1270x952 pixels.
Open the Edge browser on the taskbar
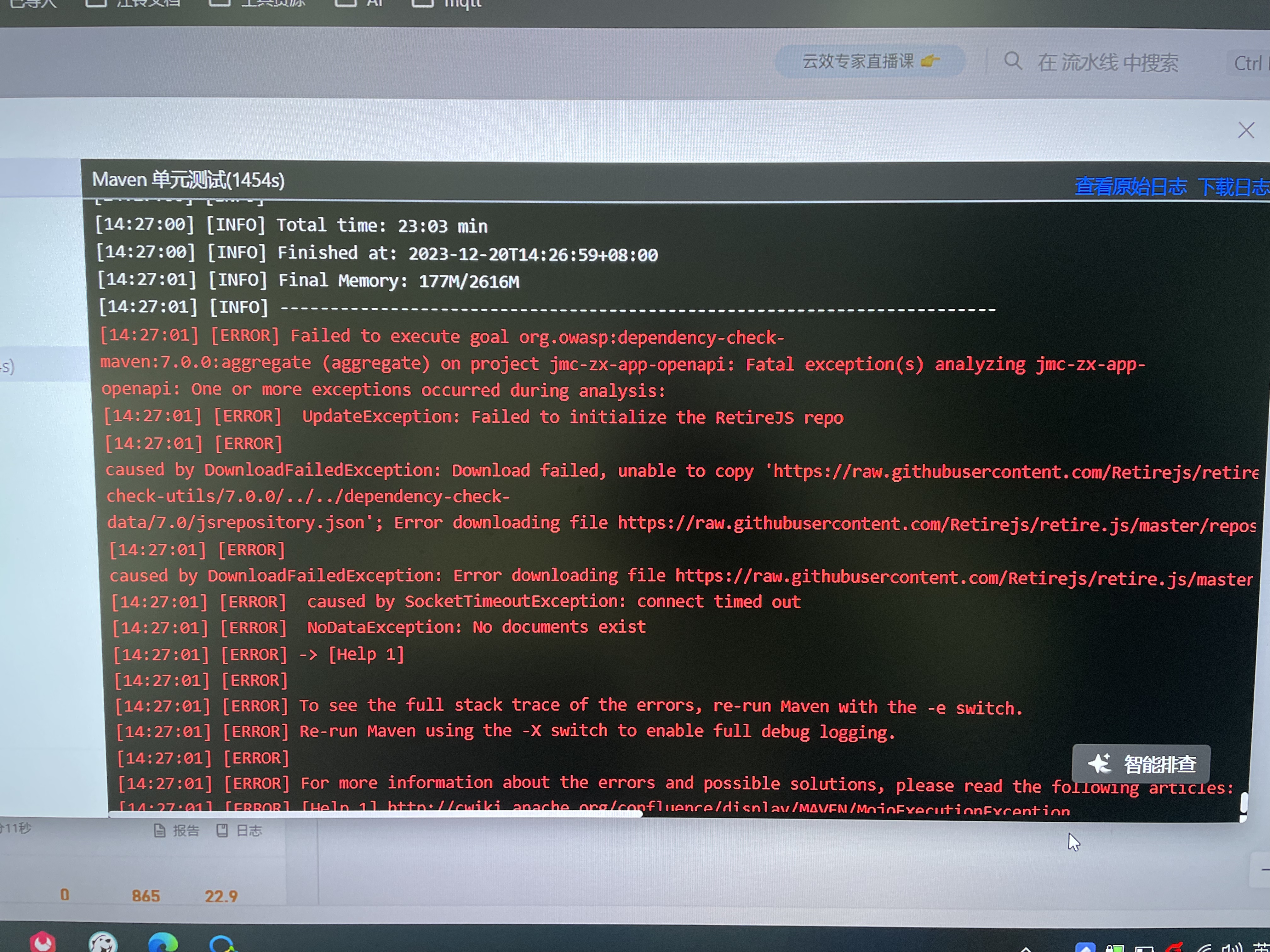[163, 943]
